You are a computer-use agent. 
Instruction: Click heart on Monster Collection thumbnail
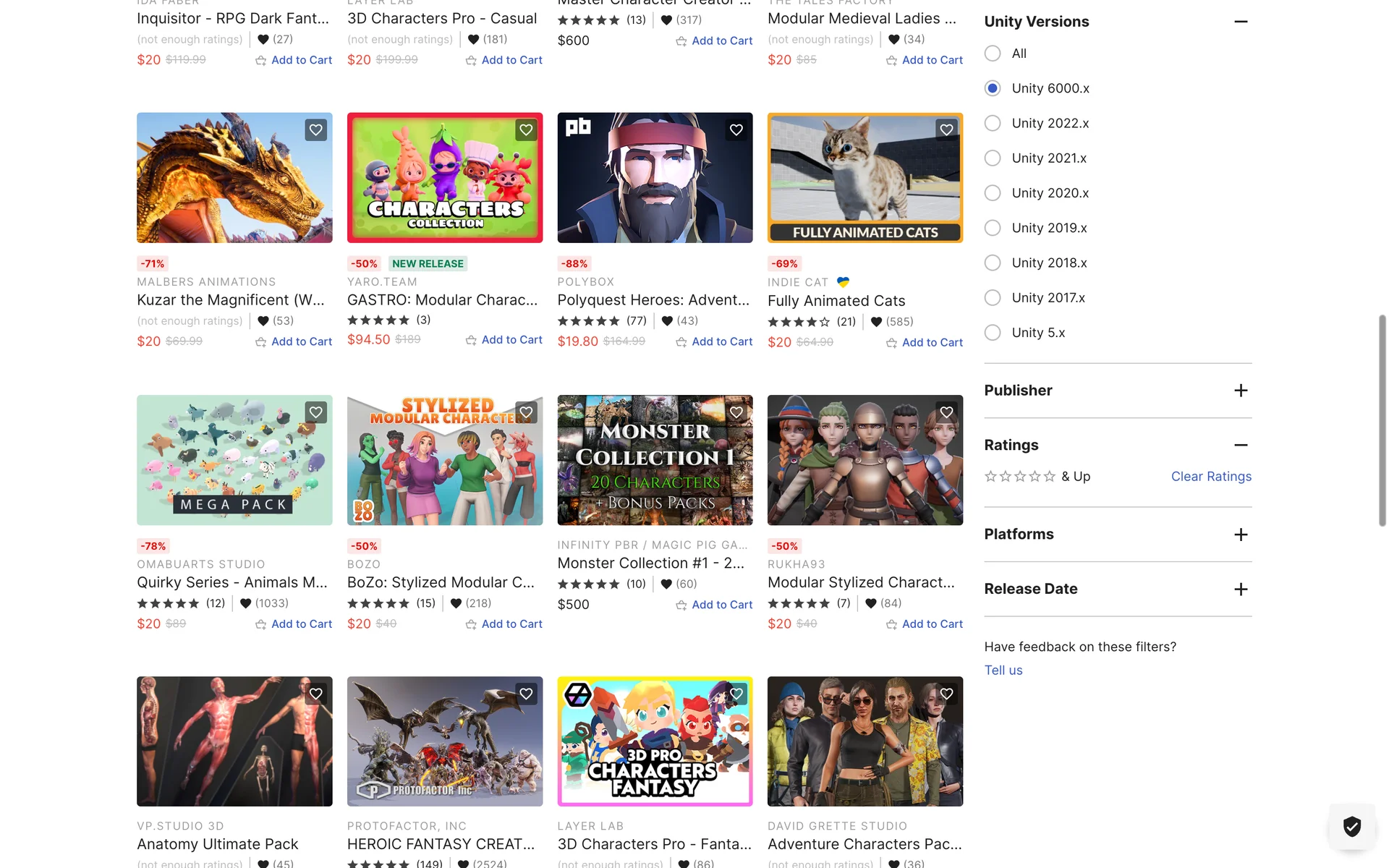tap(736, 412)
